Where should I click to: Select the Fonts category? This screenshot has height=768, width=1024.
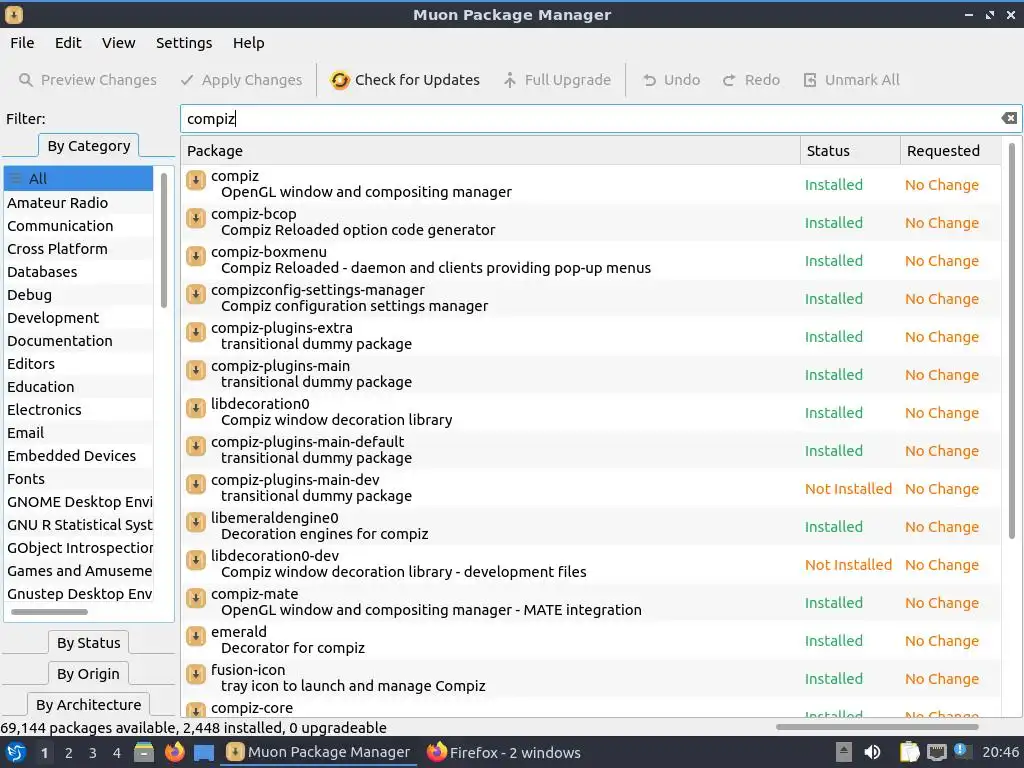78,479
